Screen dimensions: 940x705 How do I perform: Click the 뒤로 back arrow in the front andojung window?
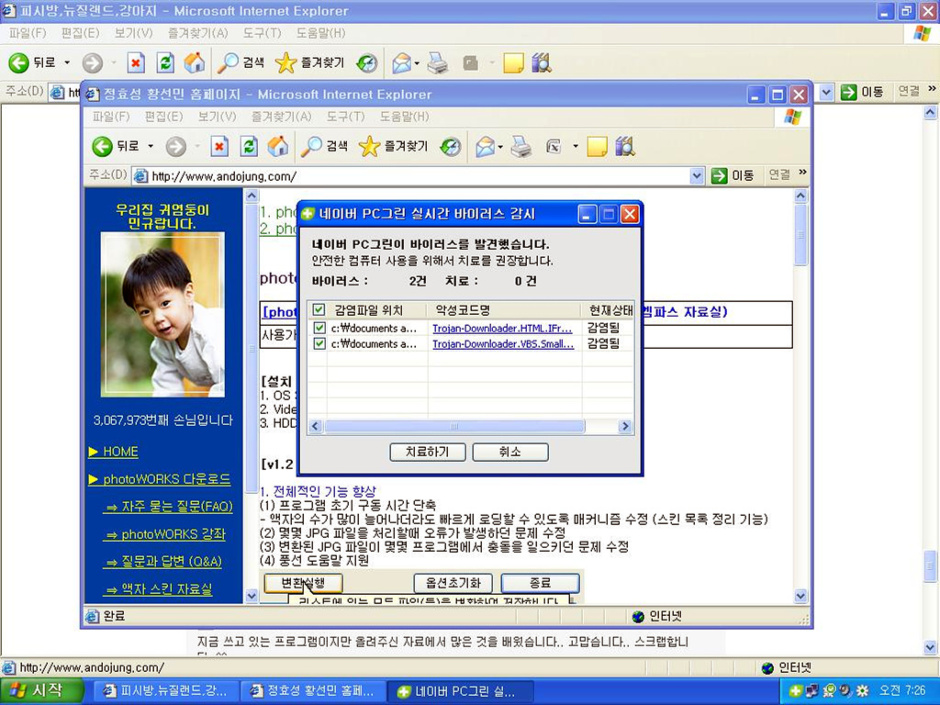(x=103, y=146)
